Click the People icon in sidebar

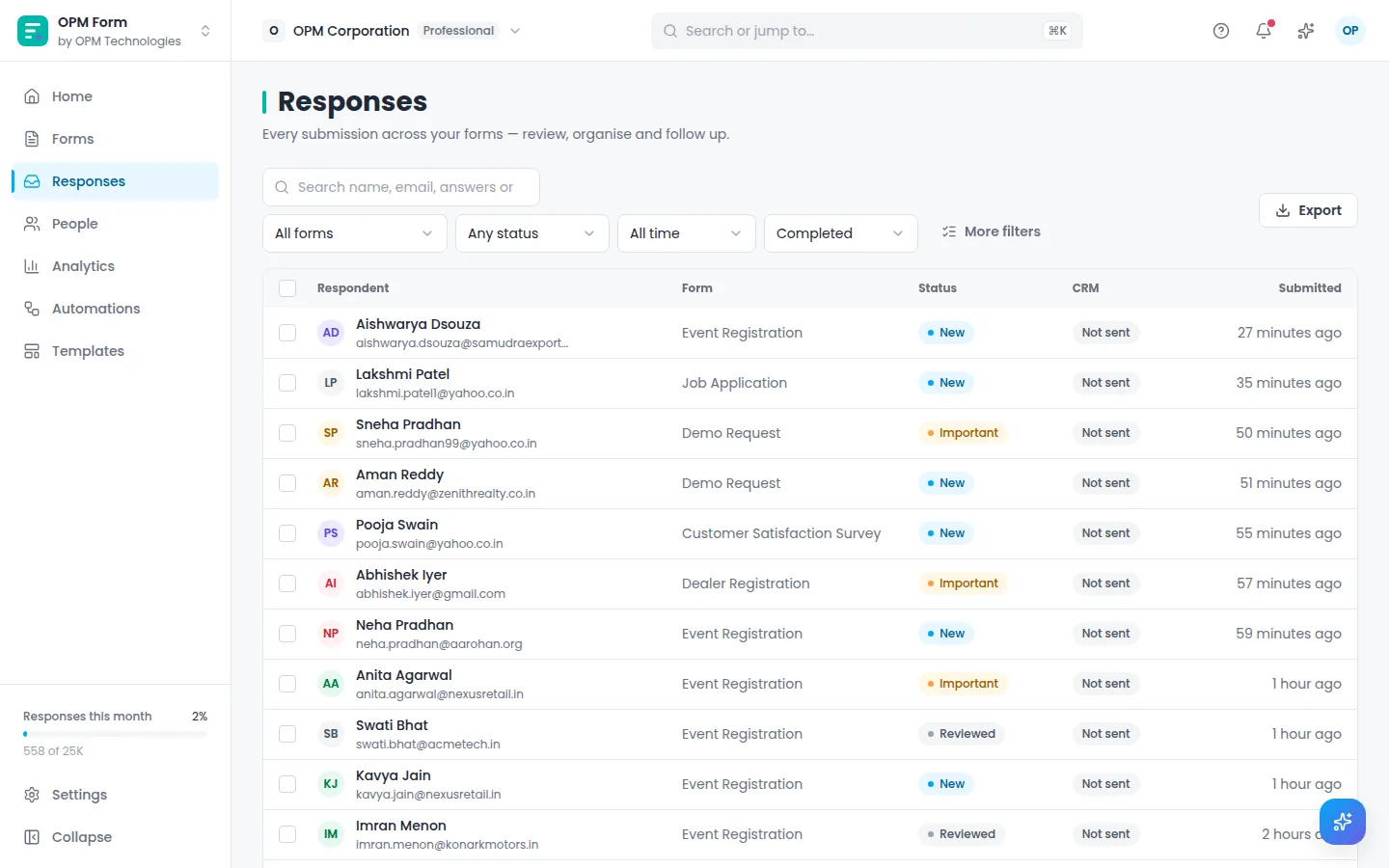[x=32, y=224]
